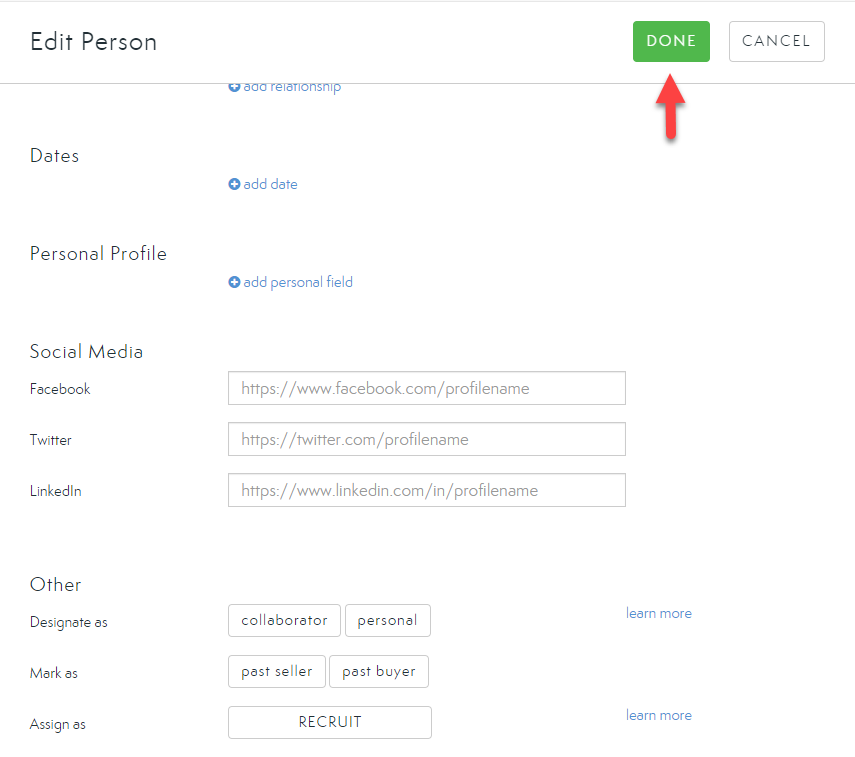The width and height of the screenshot is (855, 757).
Task: Mark this person as past seller
Action: (x=276, y=671)
